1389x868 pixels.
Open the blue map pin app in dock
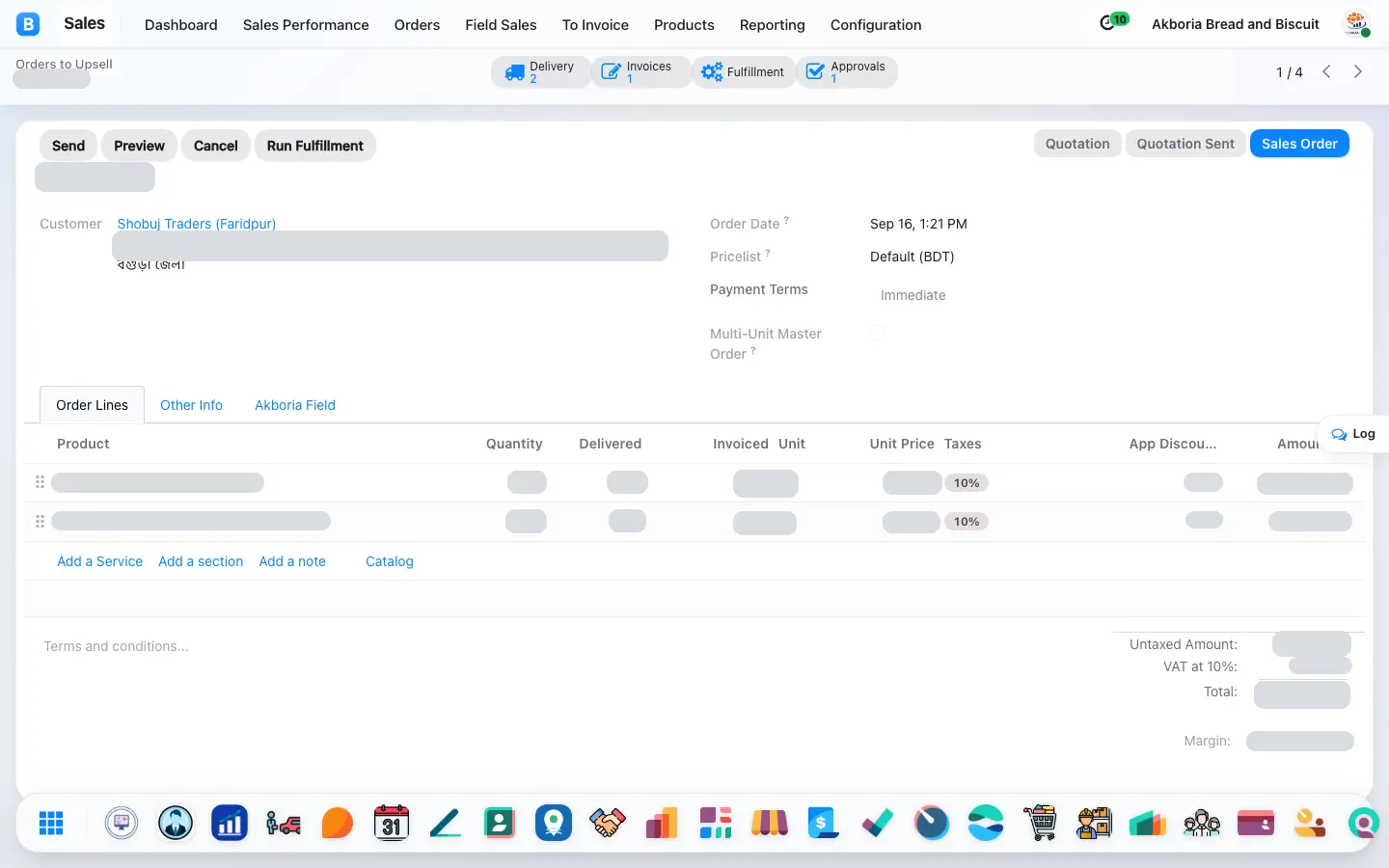coord(554,823)
